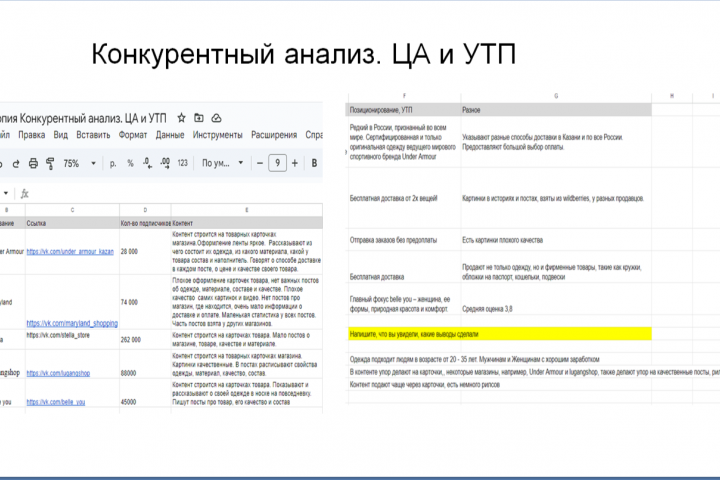
Task: Select the stella_store URL cell
Action: click(73, 339)
